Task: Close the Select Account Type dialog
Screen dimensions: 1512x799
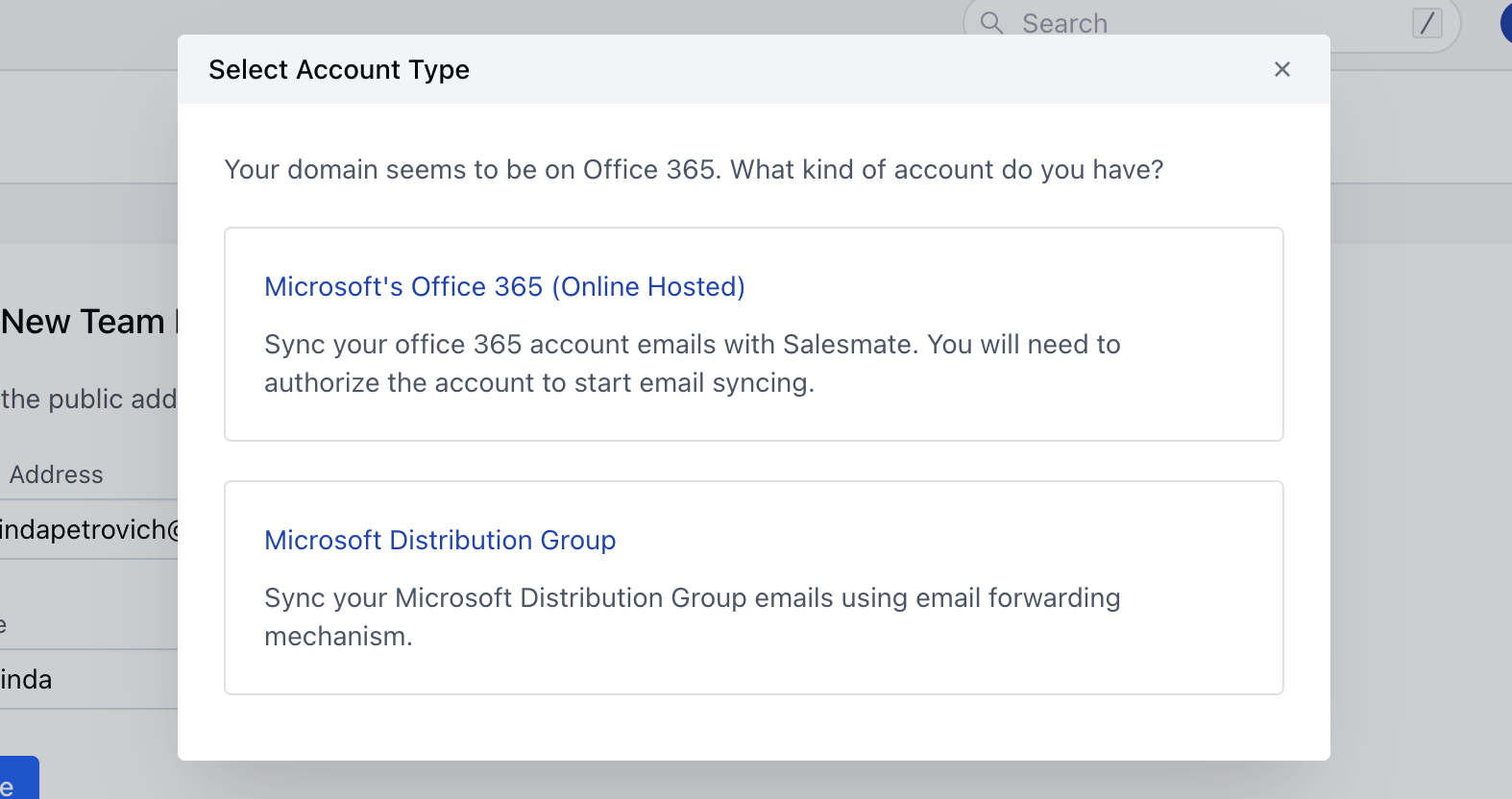Action: pos(1281,69)
